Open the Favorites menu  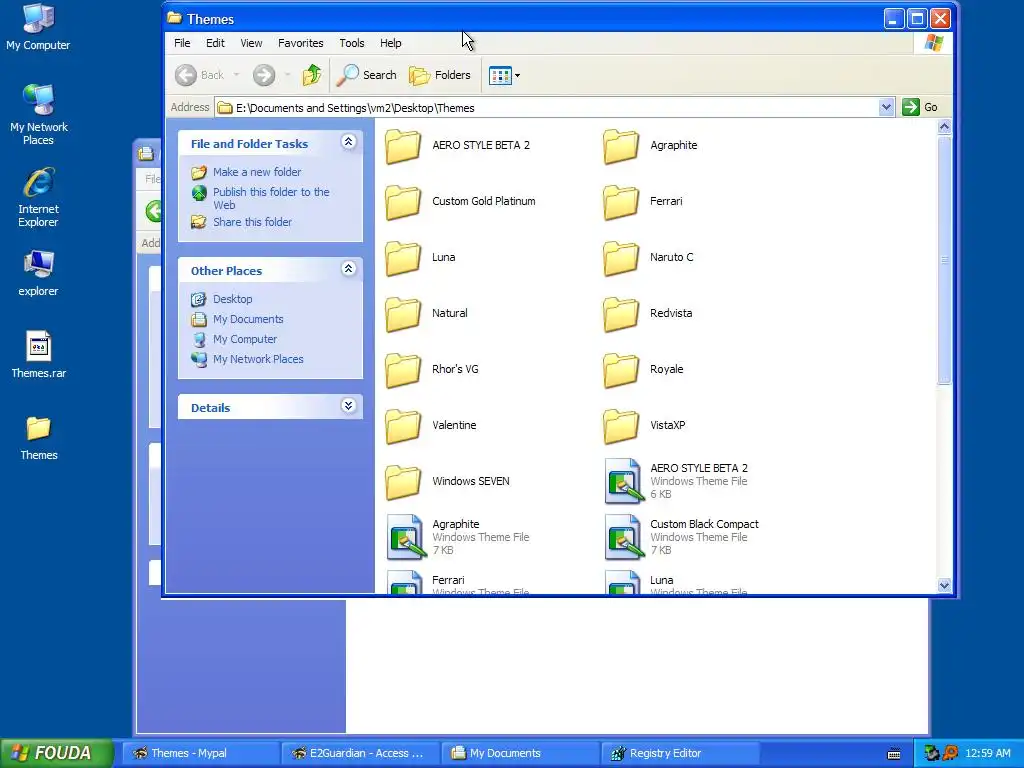pos(300,43)
